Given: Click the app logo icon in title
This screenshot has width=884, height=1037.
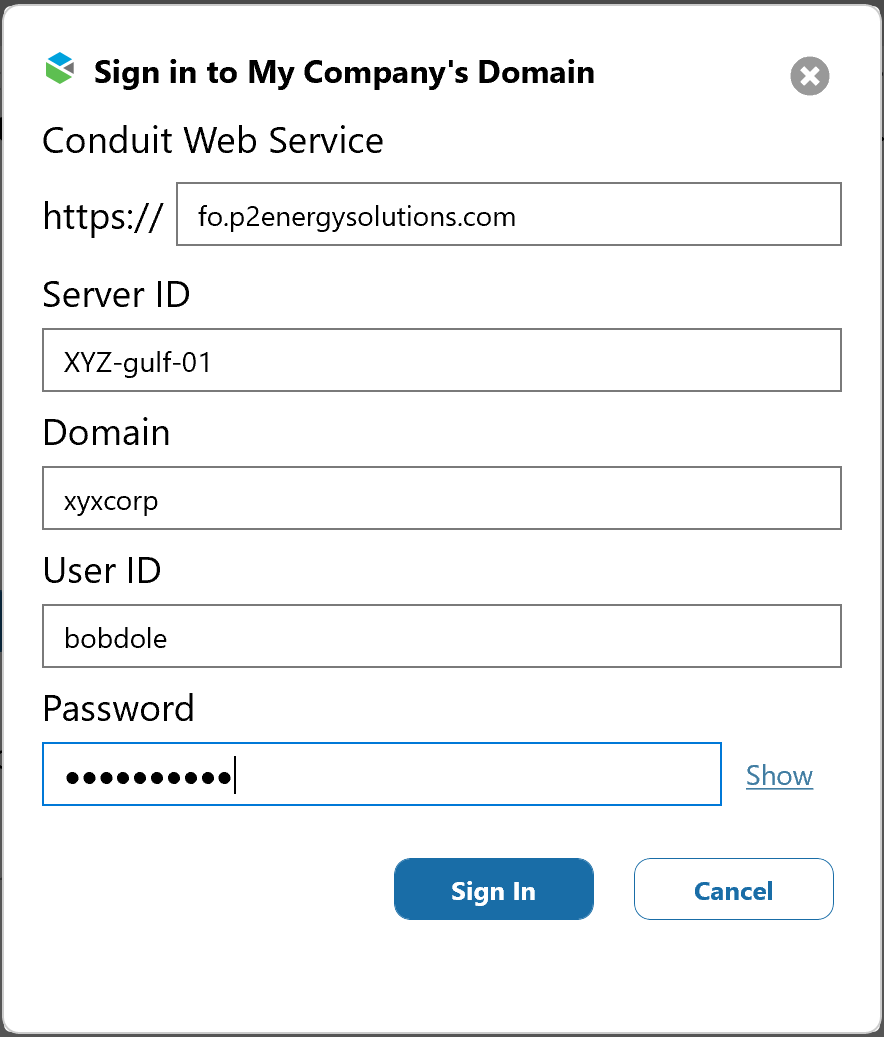Looking at the screenshot, I should [x=61, y=70].
